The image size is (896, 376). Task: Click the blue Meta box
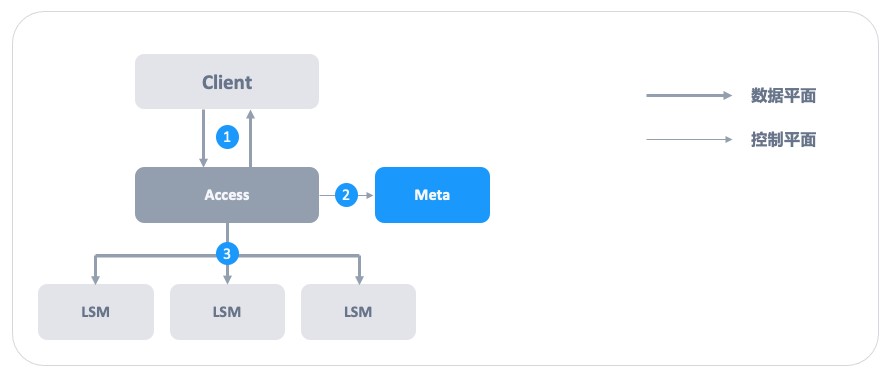(432, 195)
